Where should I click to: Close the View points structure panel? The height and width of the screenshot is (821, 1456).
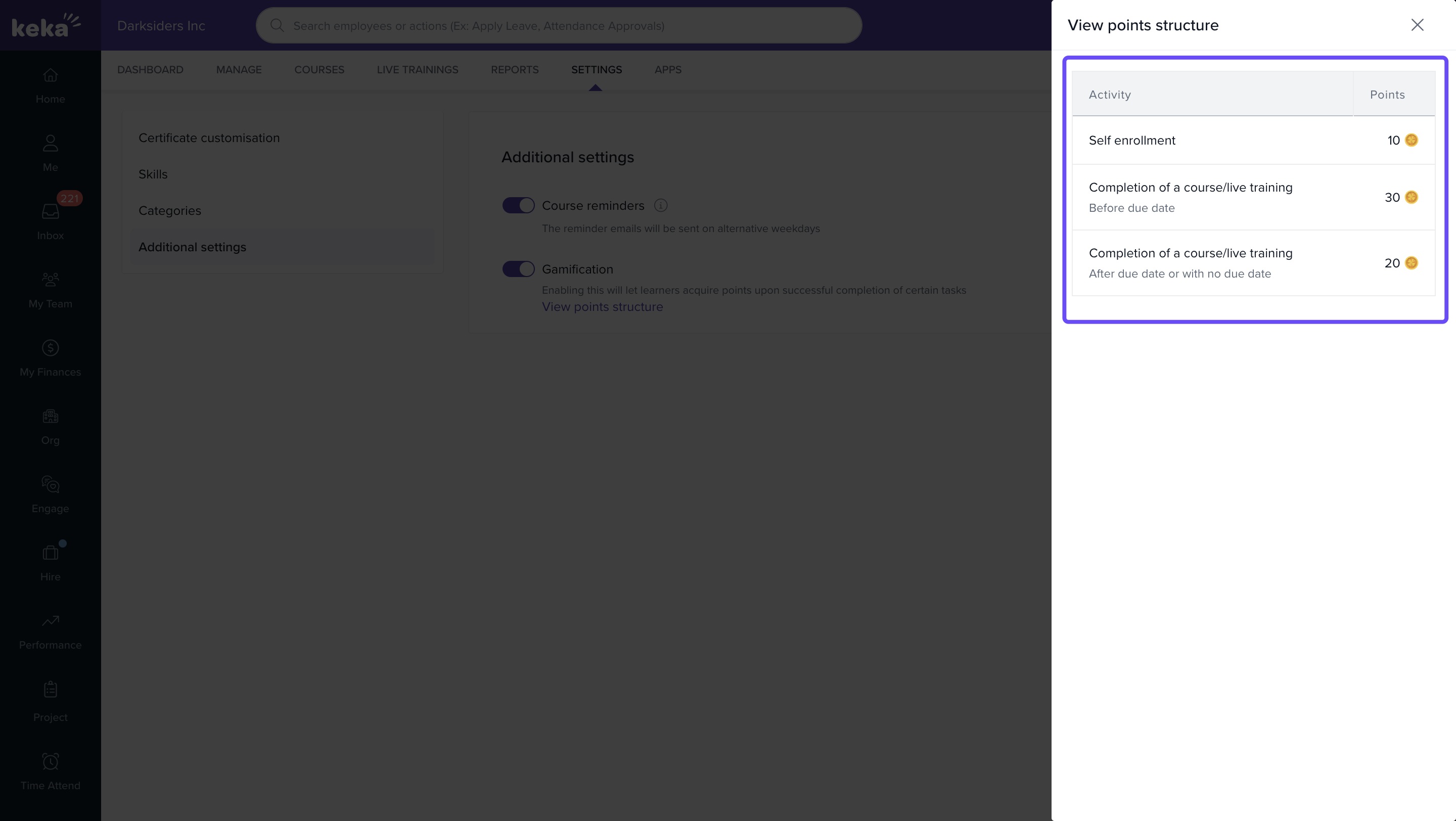pyautogui.click(x=1418, y=25)
